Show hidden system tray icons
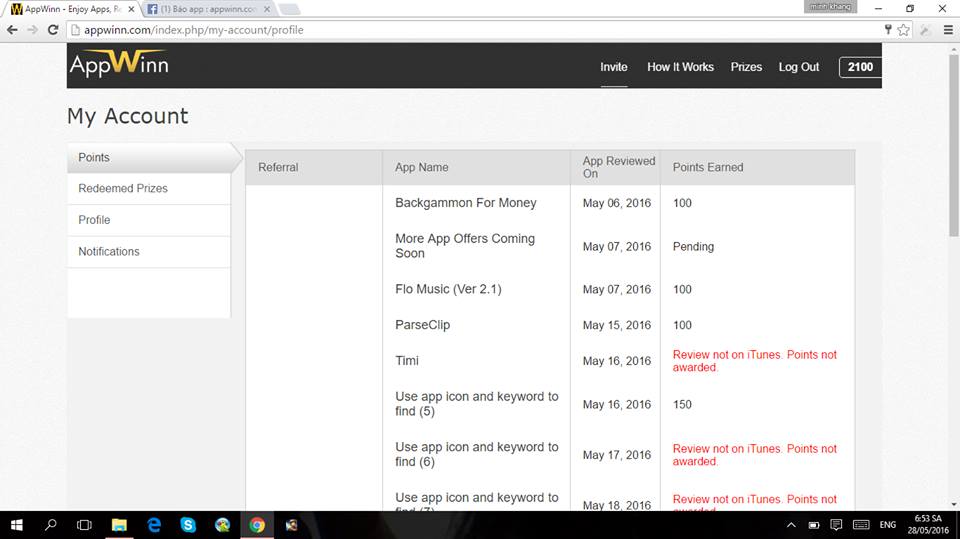Viewport: 960px width, 539px height. (791, 525)
